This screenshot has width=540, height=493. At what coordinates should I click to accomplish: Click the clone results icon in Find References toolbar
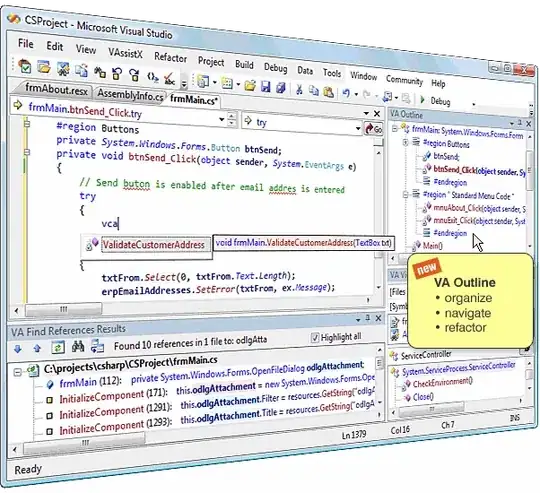97,346
